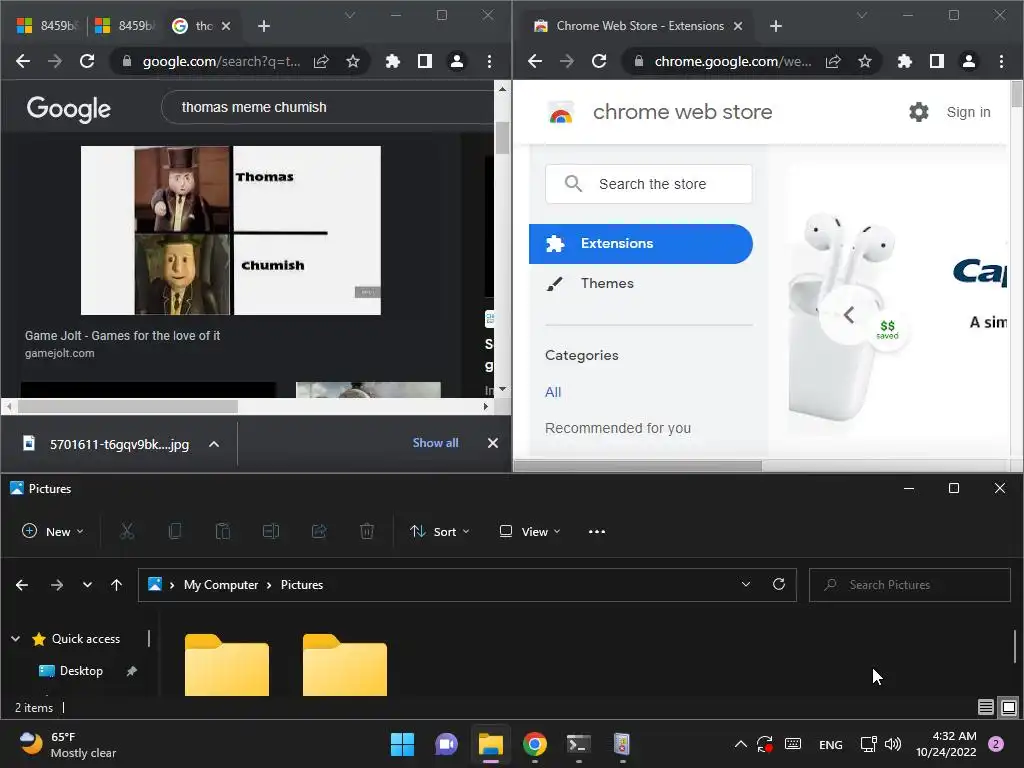The image size is (1024, 768).
Task: Open Chrome menu in Web Store window
Action: [1001, 61]
